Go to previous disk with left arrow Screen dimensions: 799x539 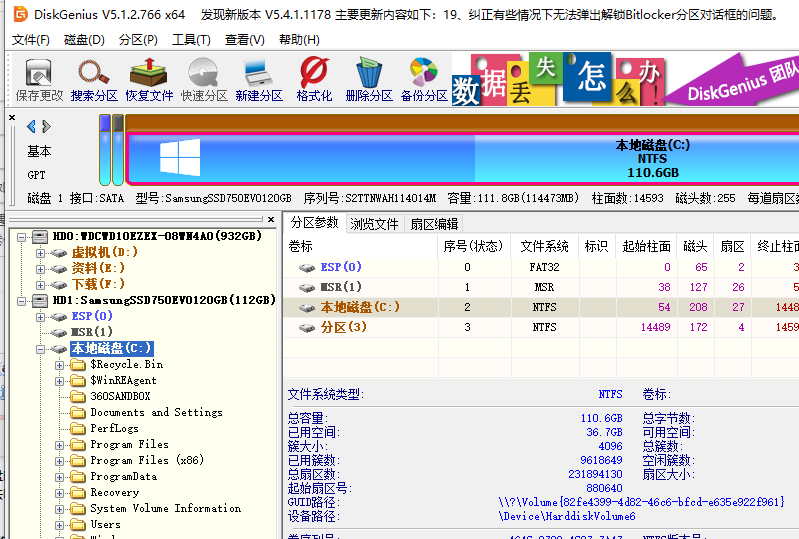coord(32,126)
